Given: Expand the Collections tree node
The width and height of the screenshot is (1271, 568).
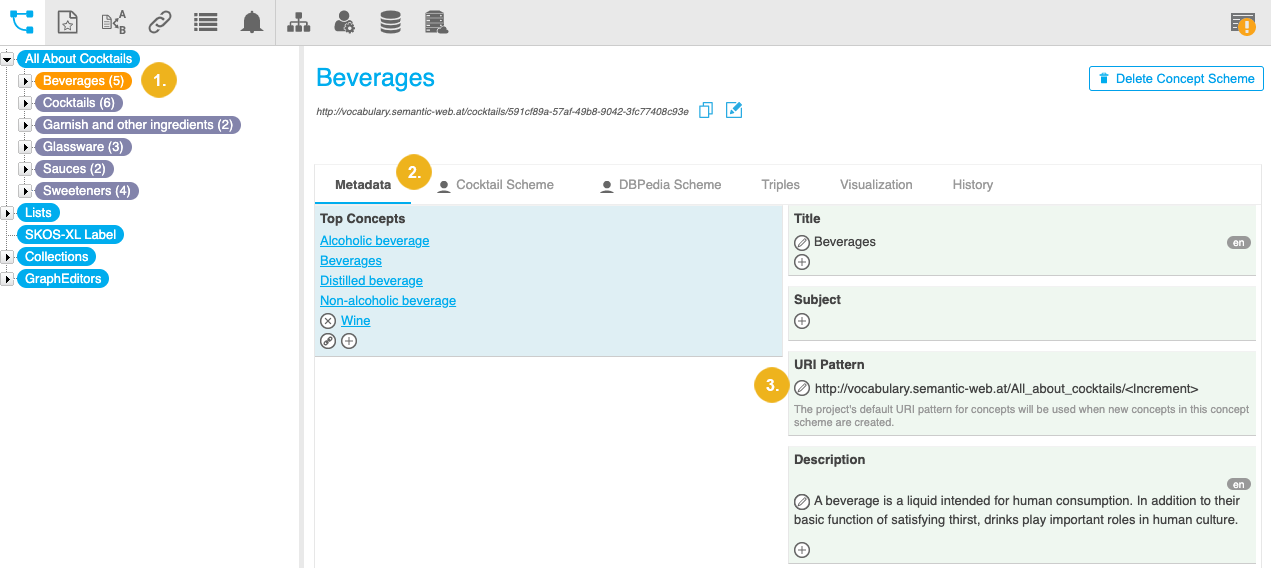Looking at the screenshot, I should click(x=8, y=257).
